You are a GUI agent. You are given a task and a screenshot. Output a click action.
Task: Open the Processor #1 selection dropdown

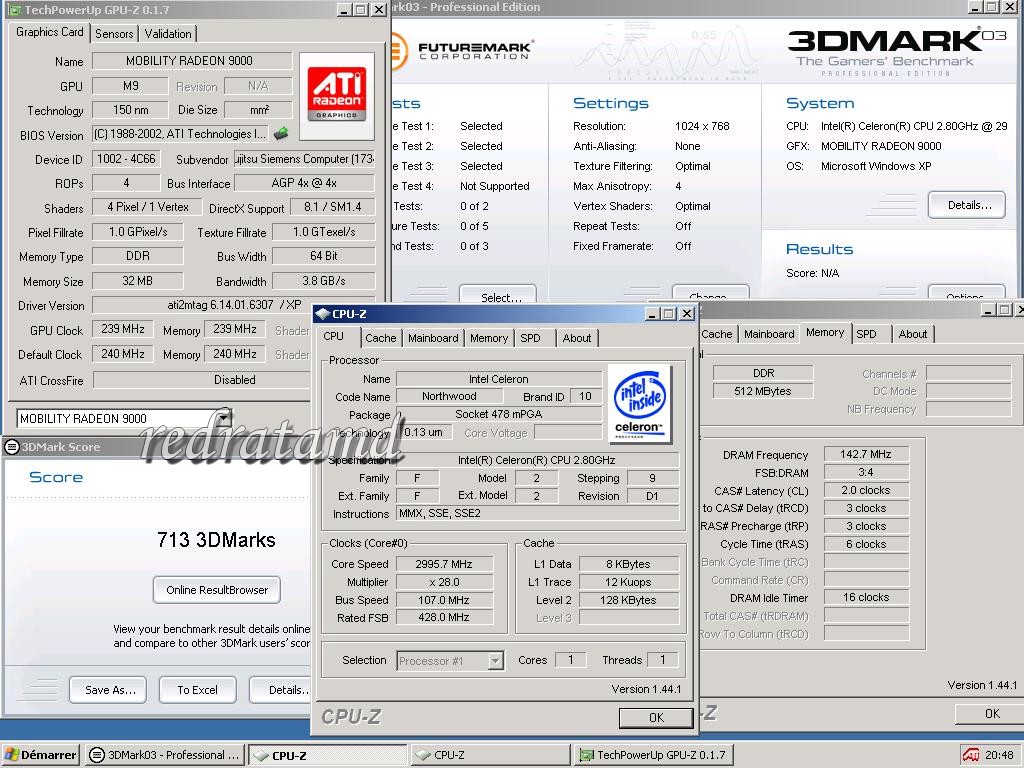click(x=496, y=661)
